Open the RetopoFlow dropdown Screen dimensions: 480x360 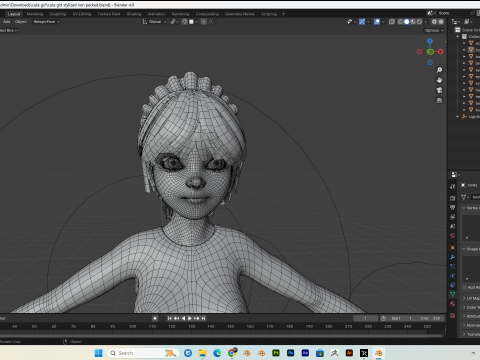46,22
